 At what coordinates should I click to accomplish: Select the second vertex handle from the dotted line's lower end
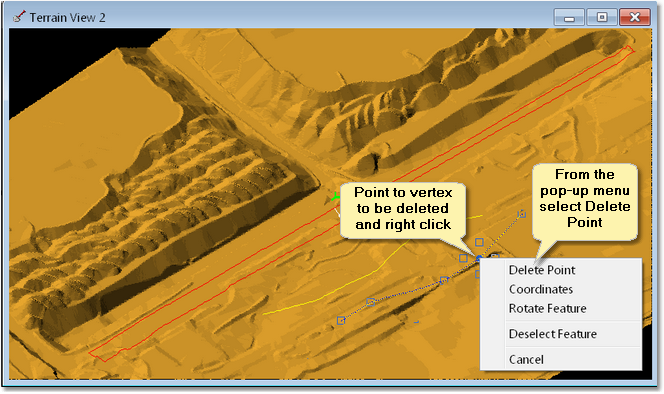[371, 302]
